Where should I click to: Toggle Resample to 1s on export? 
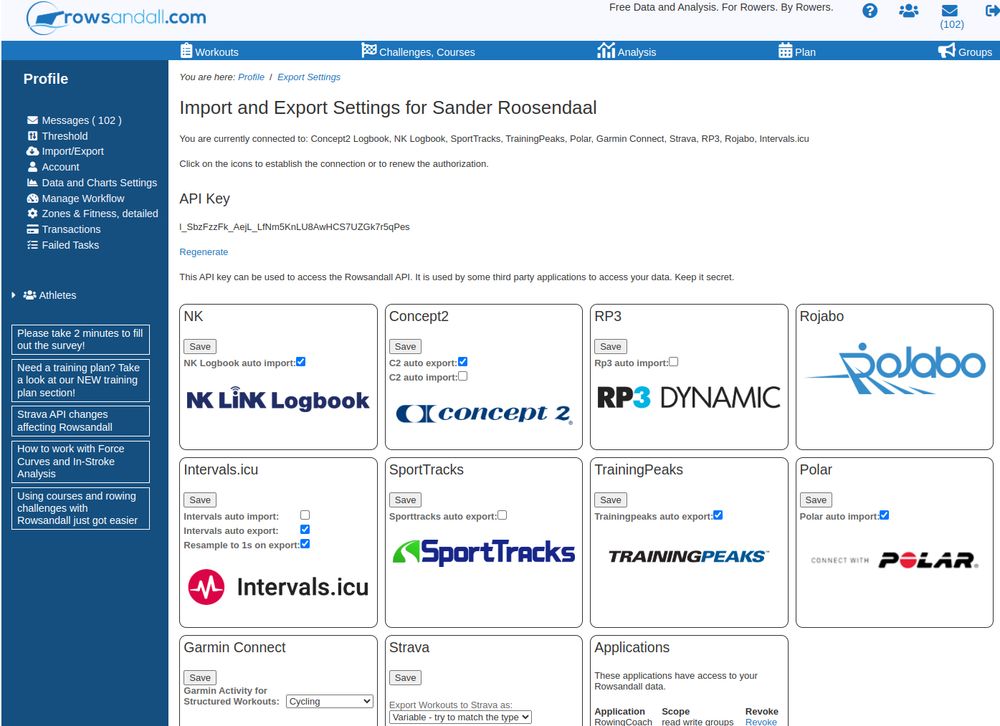point(305,544)
